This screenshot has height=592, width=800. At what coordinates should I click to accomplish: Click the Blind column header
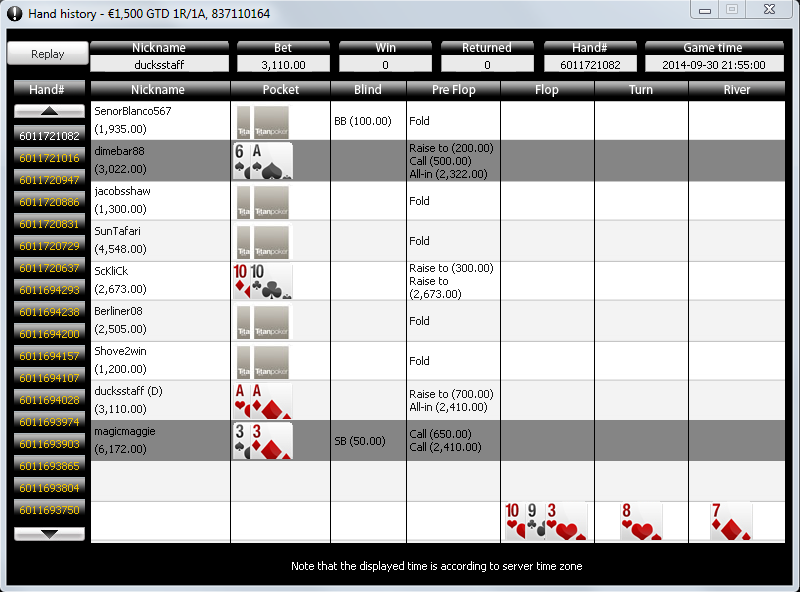pos(368,89)
